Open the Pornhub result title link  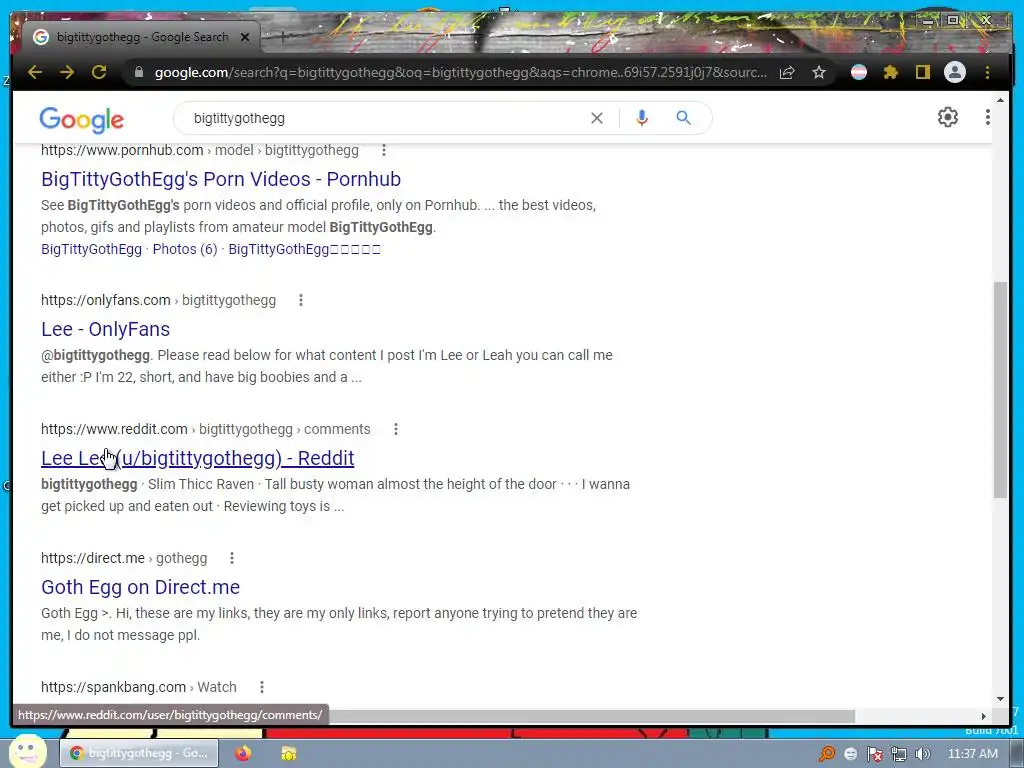221,179
